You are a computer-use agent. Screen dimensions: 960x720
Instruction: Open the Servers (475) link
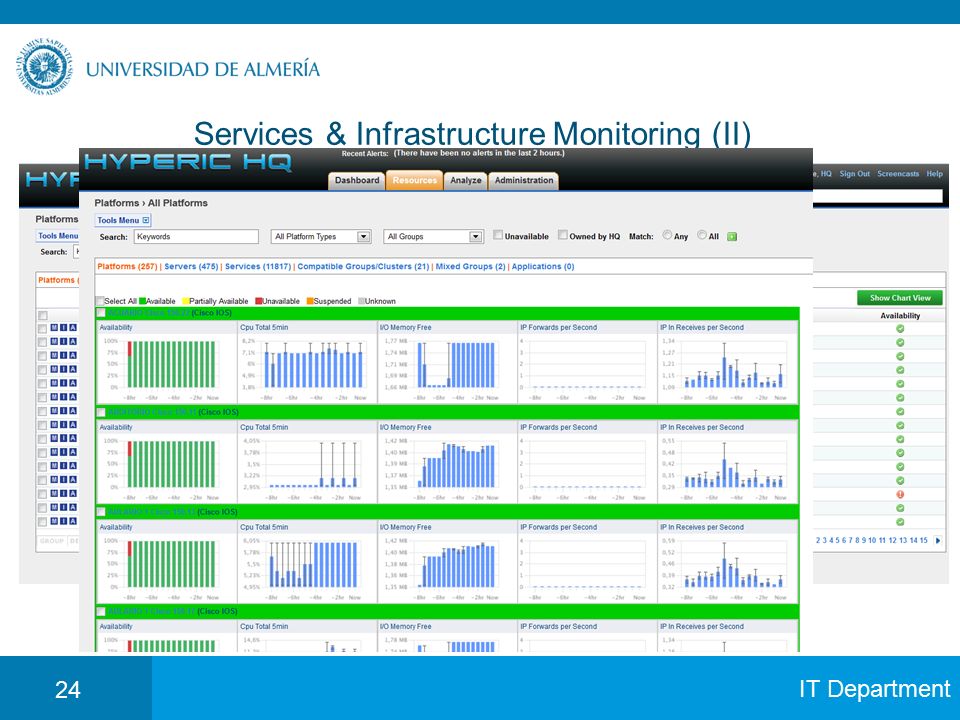191,266
